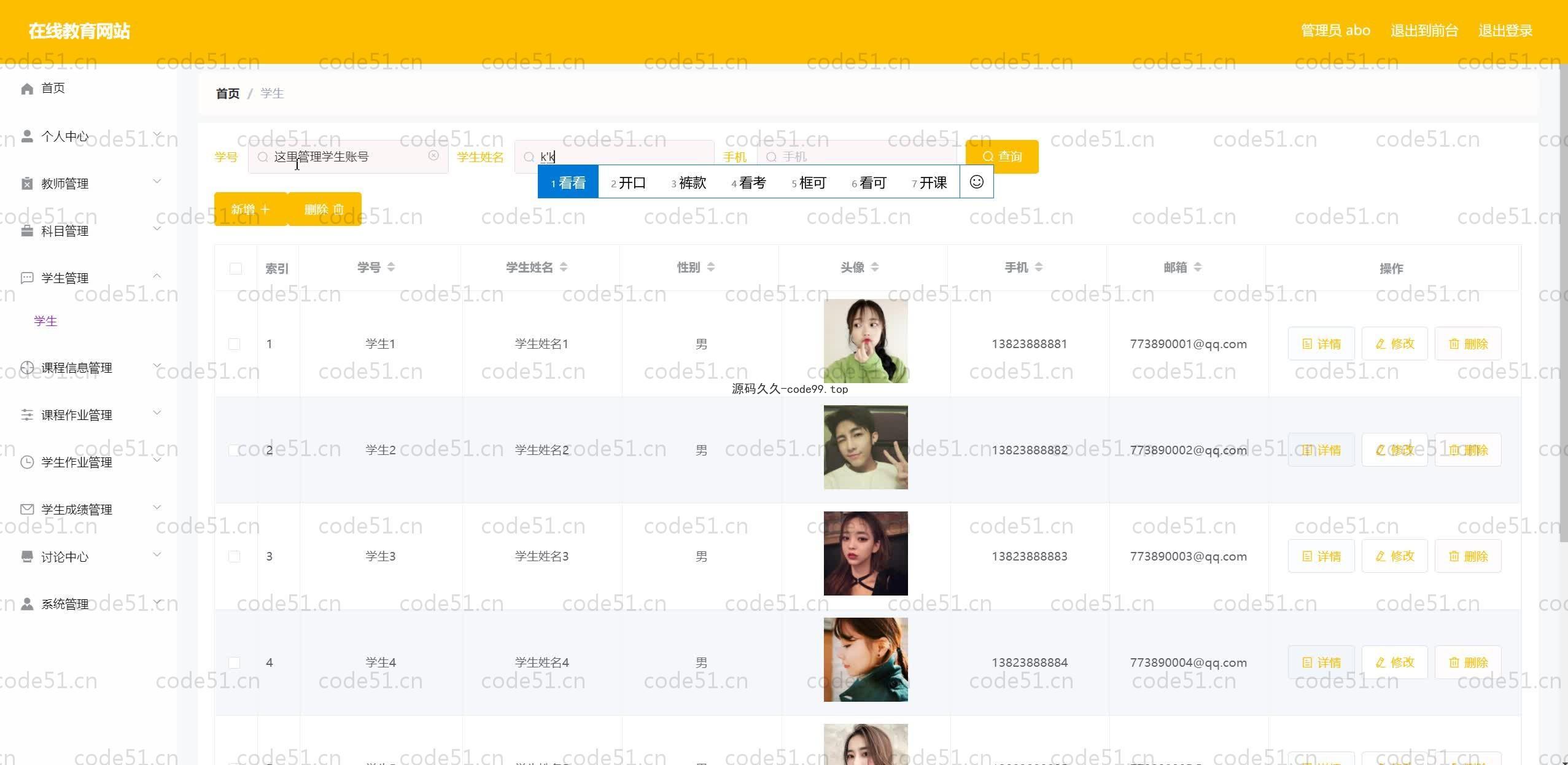Image resolution: width=1568 pixels, height=765 pixels.
Task: Click the 学生1 avatar thumbnail
Action: [x=866, y=341]
